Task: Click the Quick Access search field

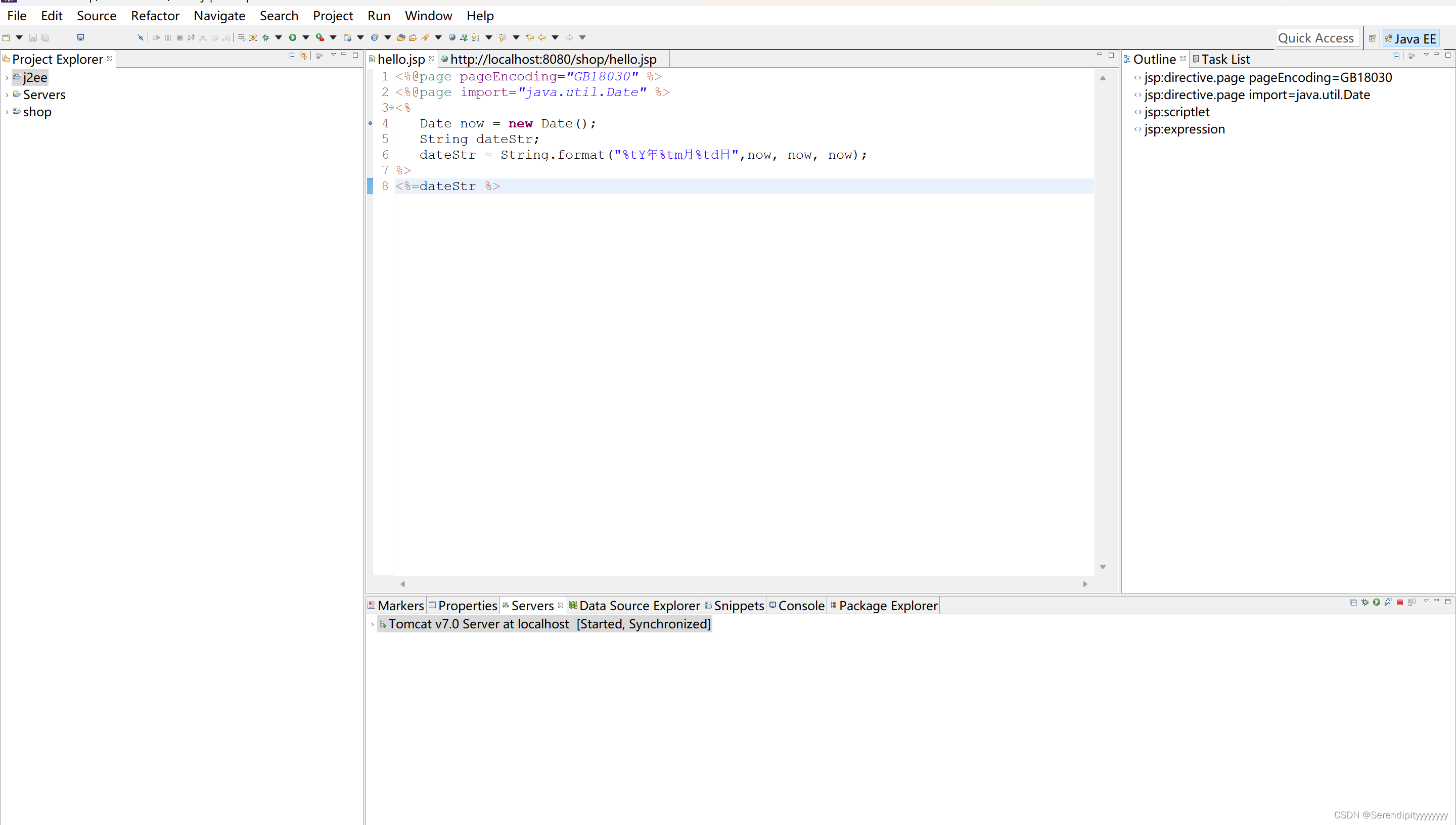Action: pyautogui.click(x=1315, y=38)
